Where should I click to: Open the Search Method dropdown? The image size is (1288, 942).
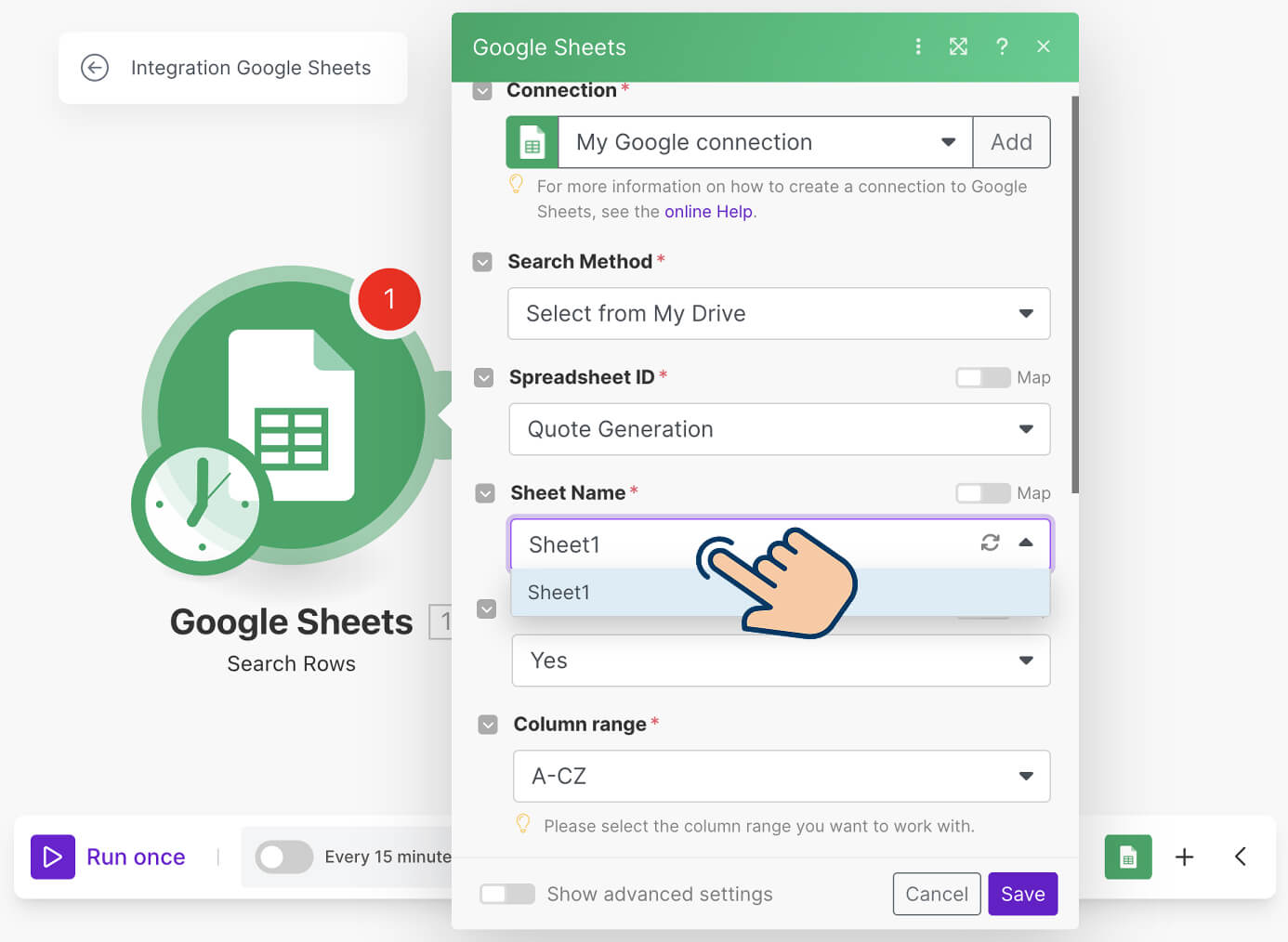[779, 314]
